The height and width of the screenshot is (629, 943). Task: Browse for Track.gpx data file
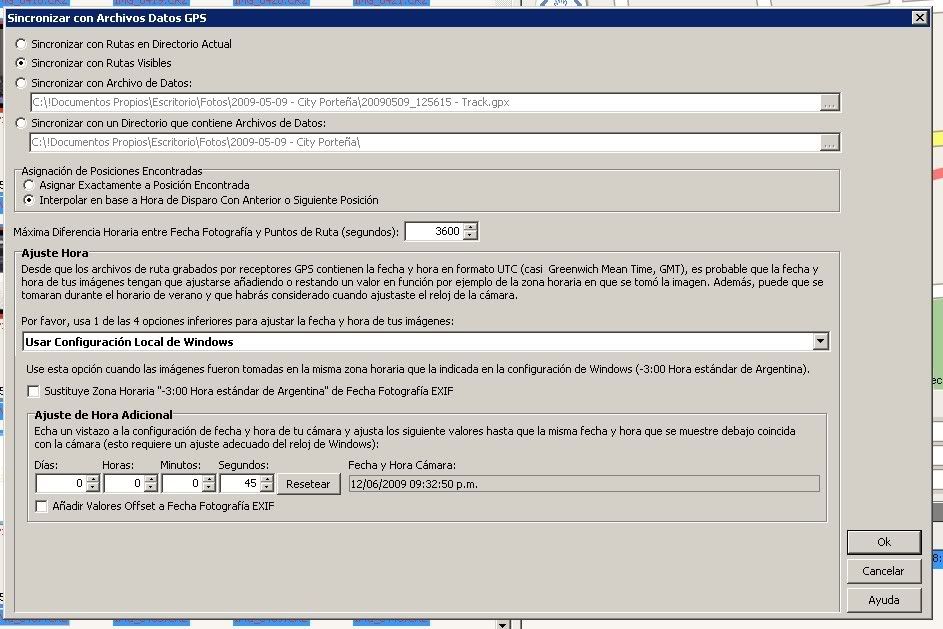(829, 103)
